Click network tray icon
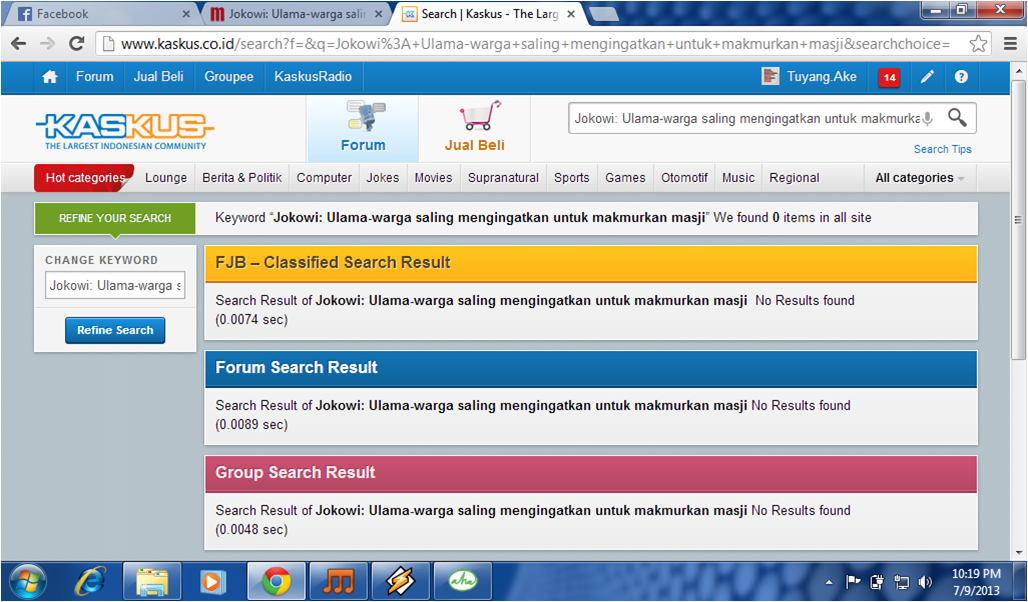1028x602 pixels. tap(902, 582)
